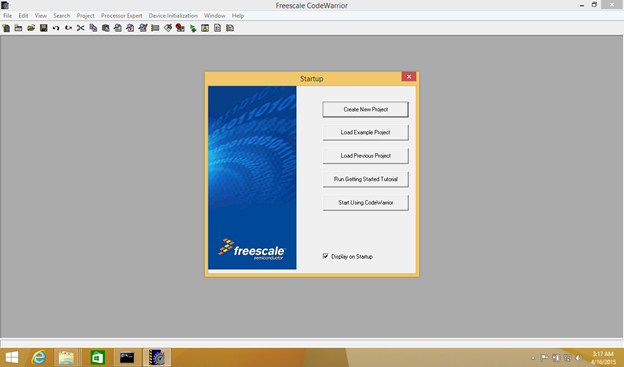This screenshot has width=624, height=367.
Task: Click the Copy pages icon
Action: 93,28
